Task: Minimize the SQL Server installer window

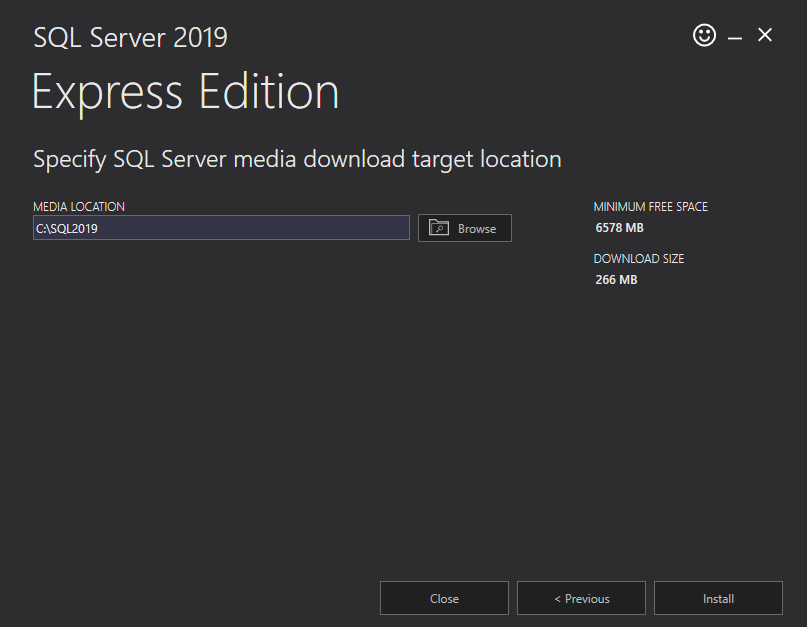Action: click(734, 38)
